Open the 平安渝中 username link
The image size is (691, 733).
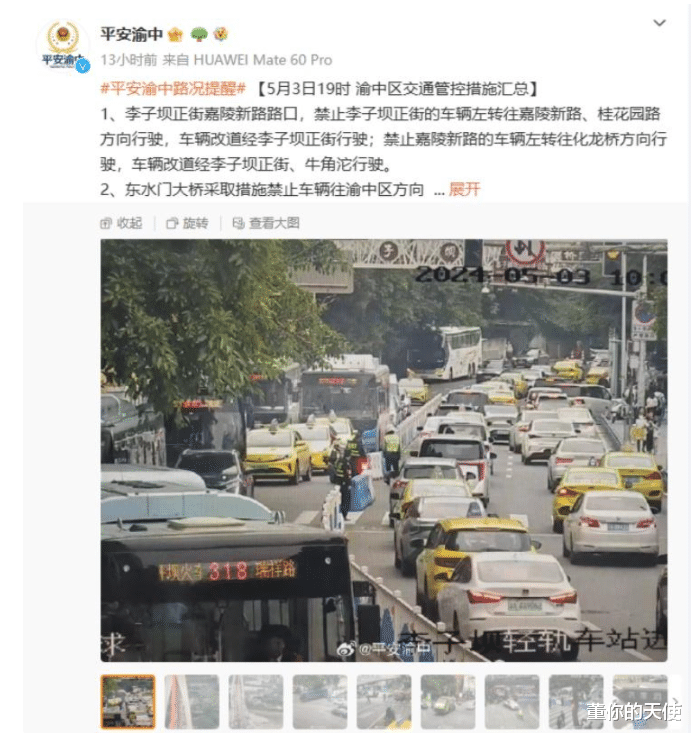coord(131,34)
